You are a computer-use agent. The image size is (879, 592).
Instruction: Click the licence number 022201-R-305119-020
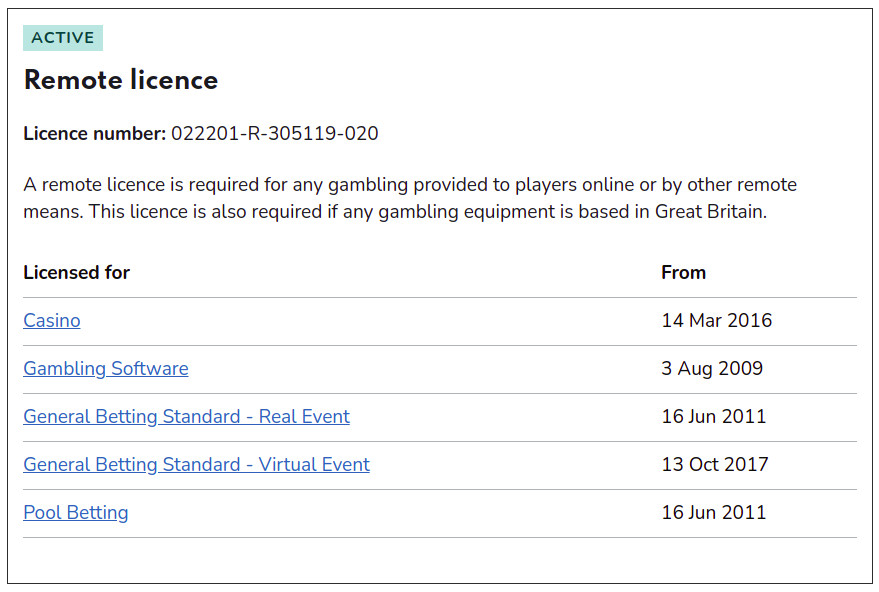pyautogui.click(x=275, y=134)
